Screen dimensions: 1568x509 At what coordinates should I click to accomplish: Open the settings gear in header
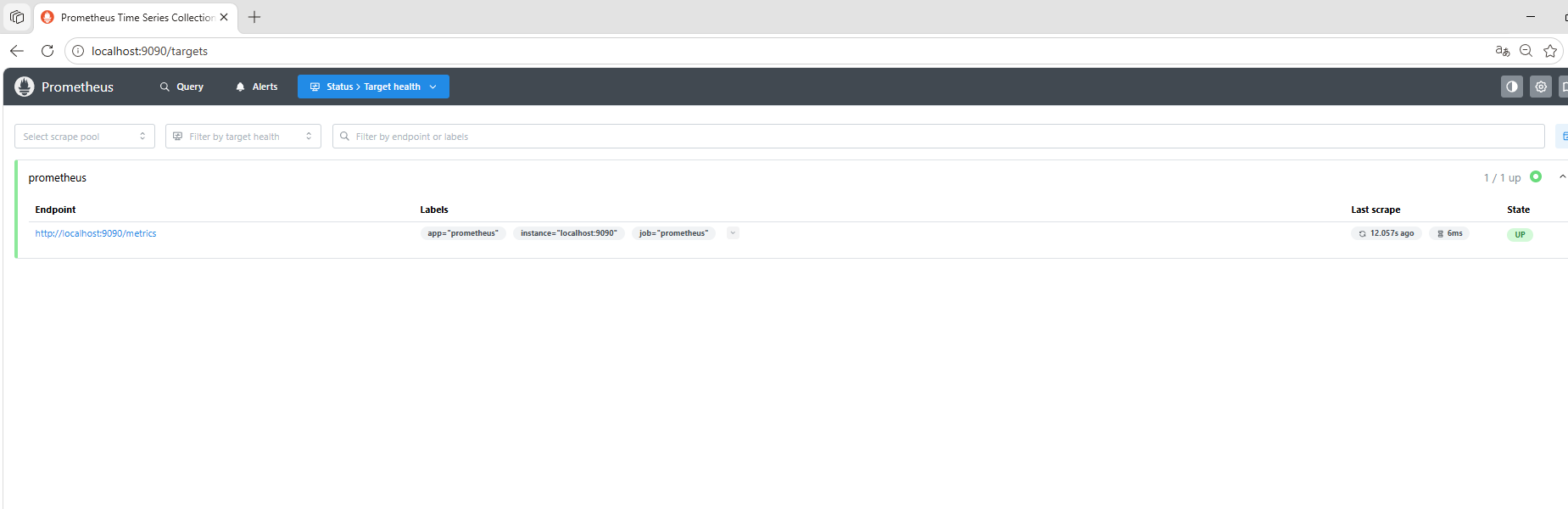[x=1541, y=87]
